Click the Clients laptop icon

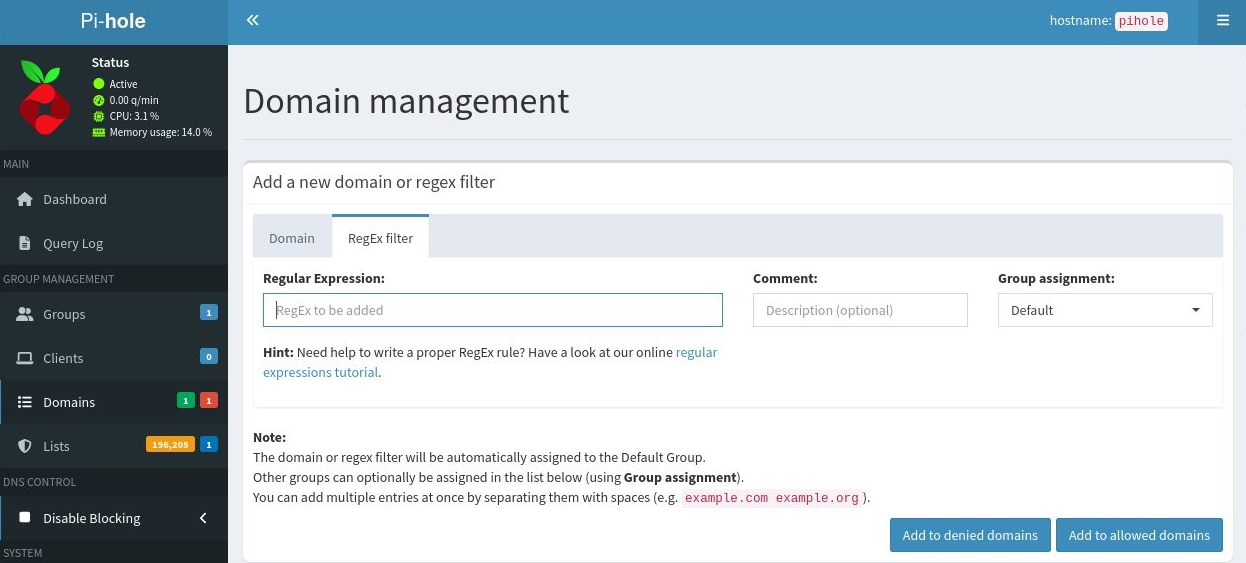(x=25, y=358)
